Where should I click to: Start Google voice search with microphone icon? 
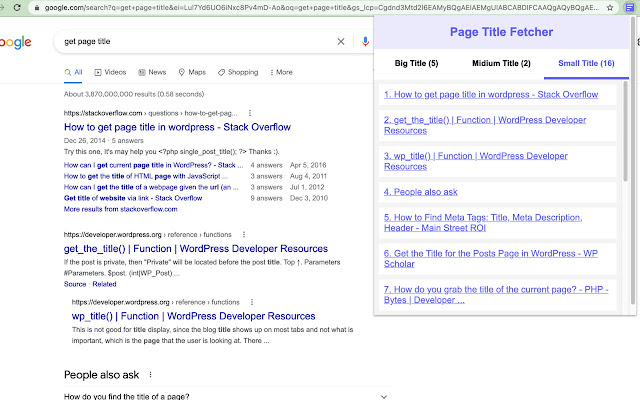coord(366,42)
